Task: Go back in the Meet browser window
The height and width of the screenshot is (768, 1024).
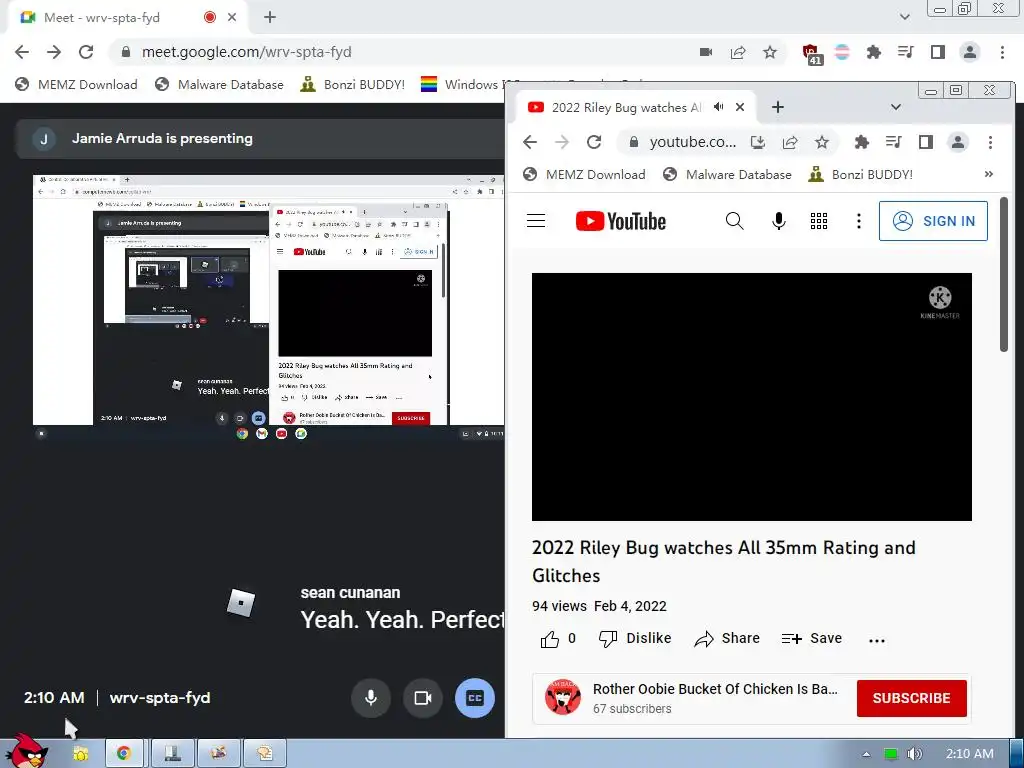Action: [x=22, y=52]
